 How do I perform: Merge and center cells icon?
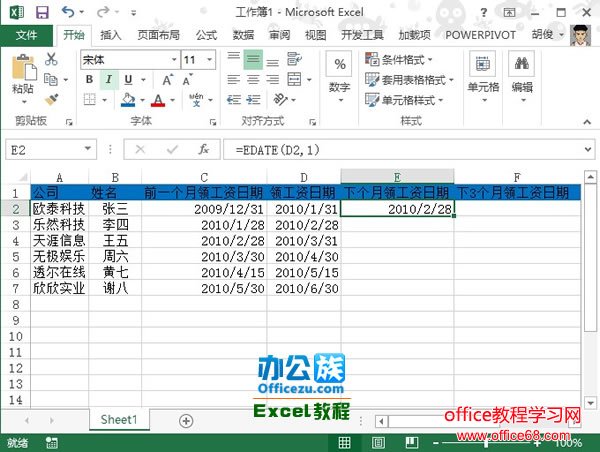coord(294,80)
